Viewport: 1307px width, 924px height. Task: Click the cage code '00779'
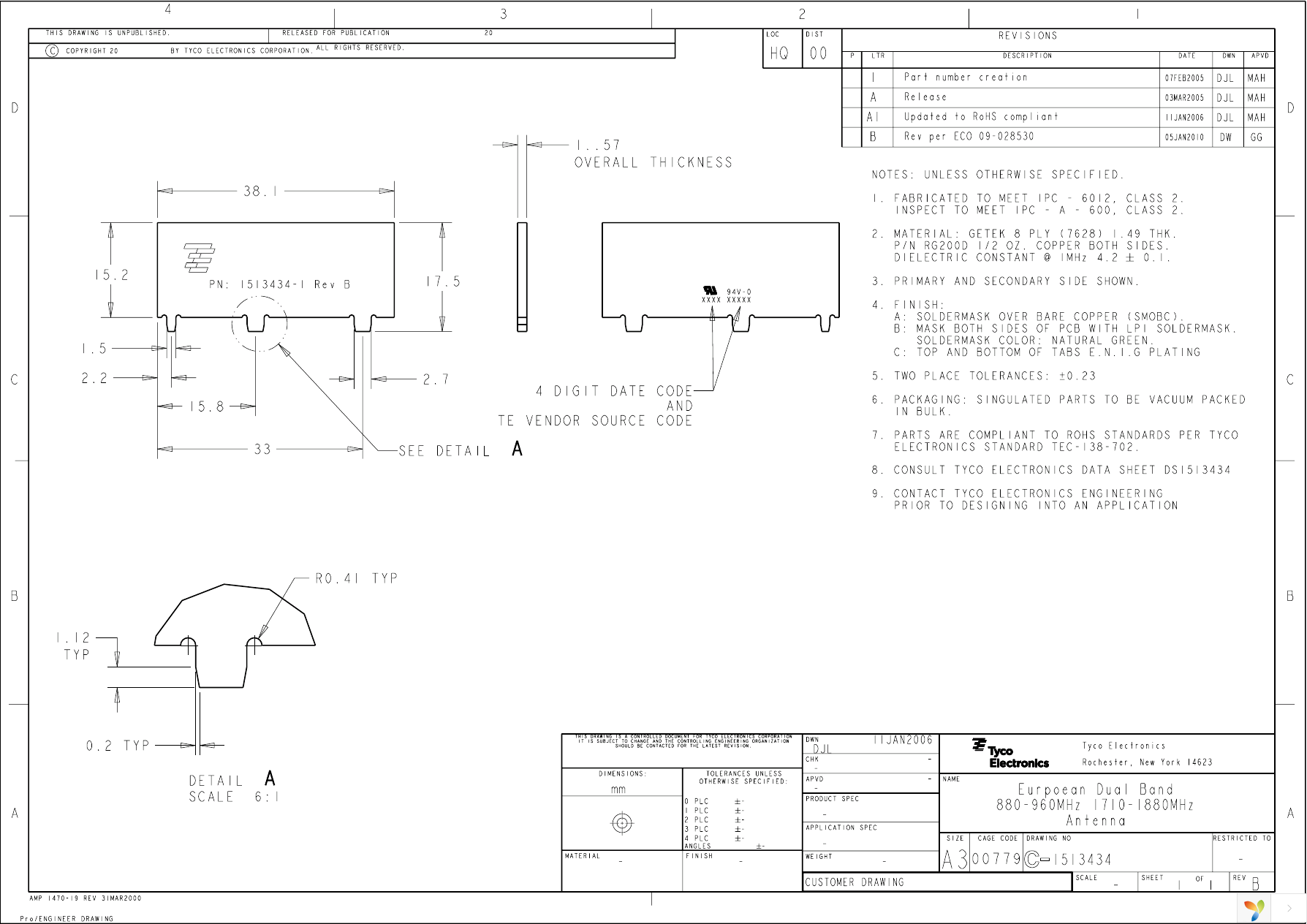(996, 859)
